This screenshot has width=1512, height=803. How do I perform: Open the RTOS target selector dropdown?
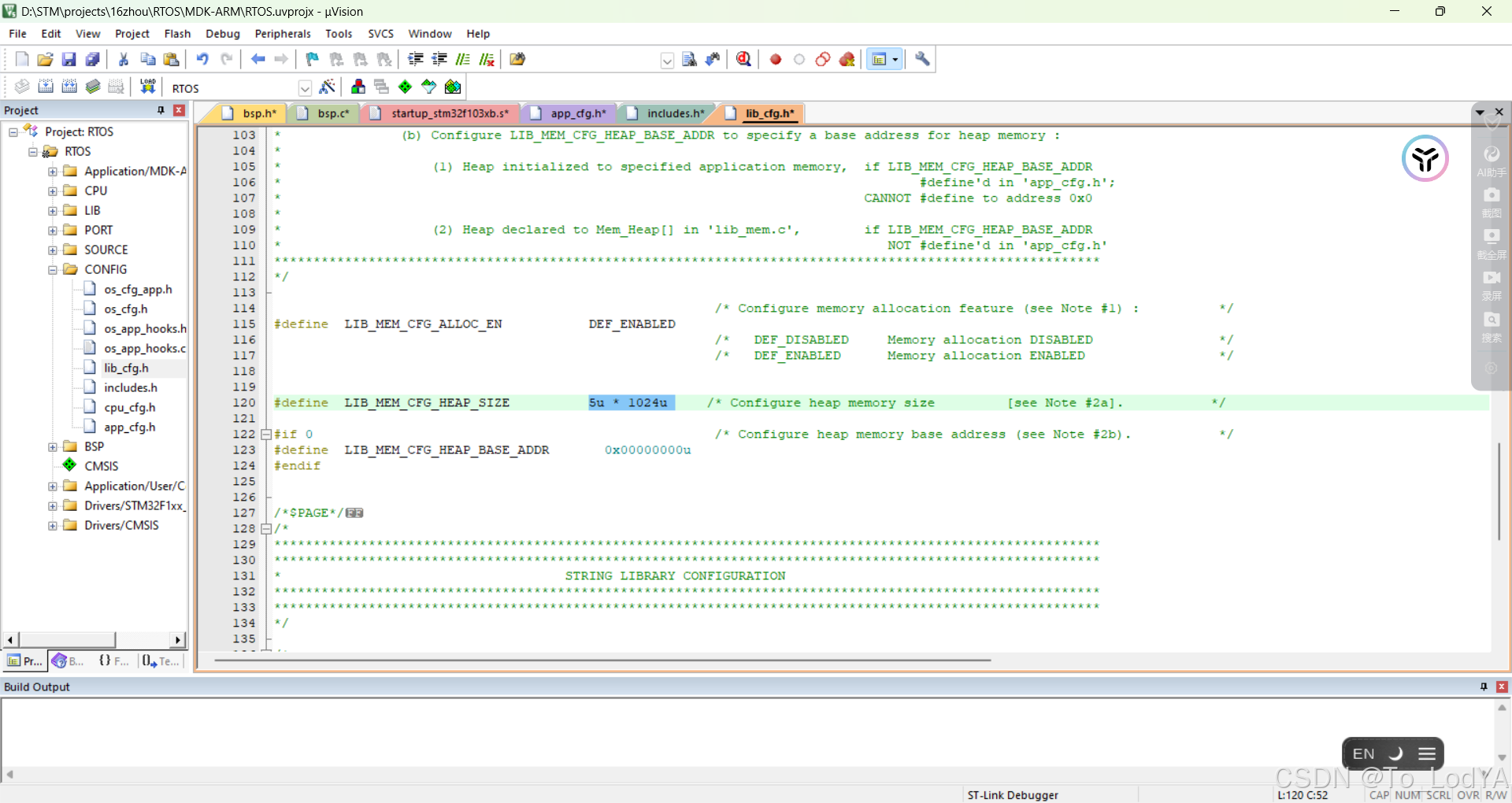(x=306, y=87)
